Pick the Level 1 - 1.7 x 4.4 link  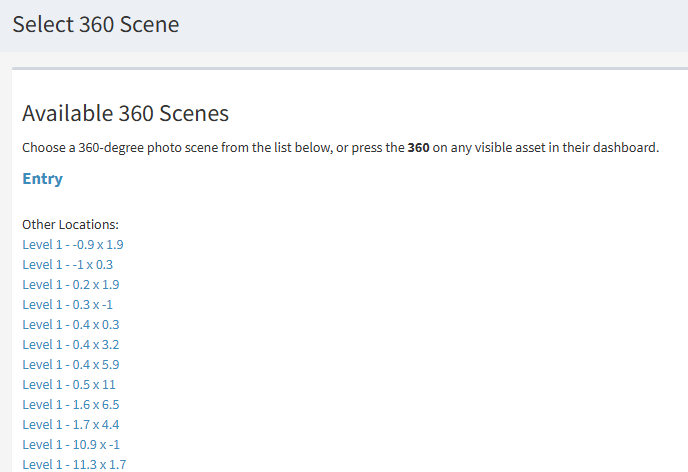(70, 424)
